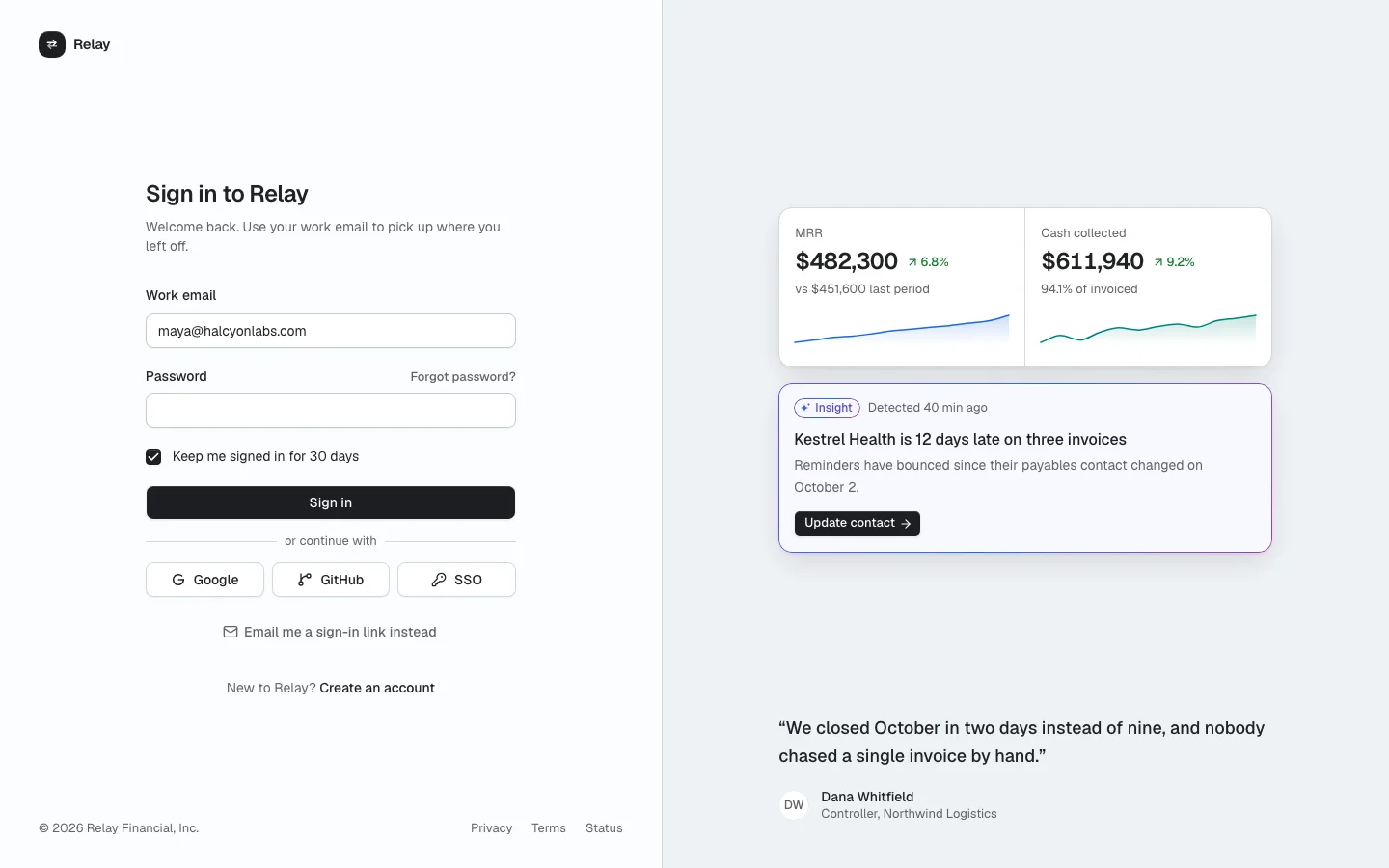Click the SSO key icon
1389x868 pixels.
(x=439, y=580)
